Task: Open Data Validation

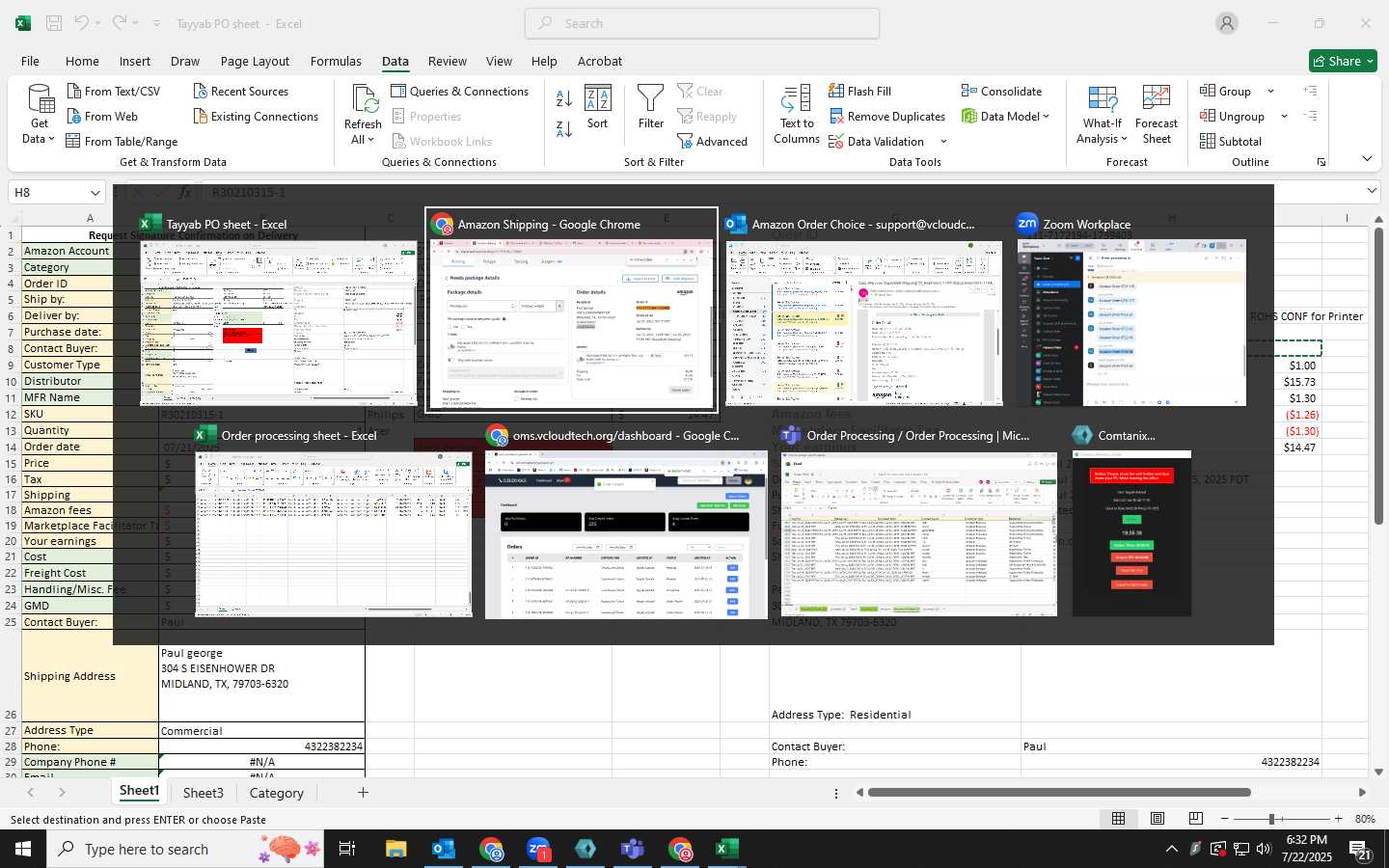Action: pyautogui.click(x=876, y=141)
